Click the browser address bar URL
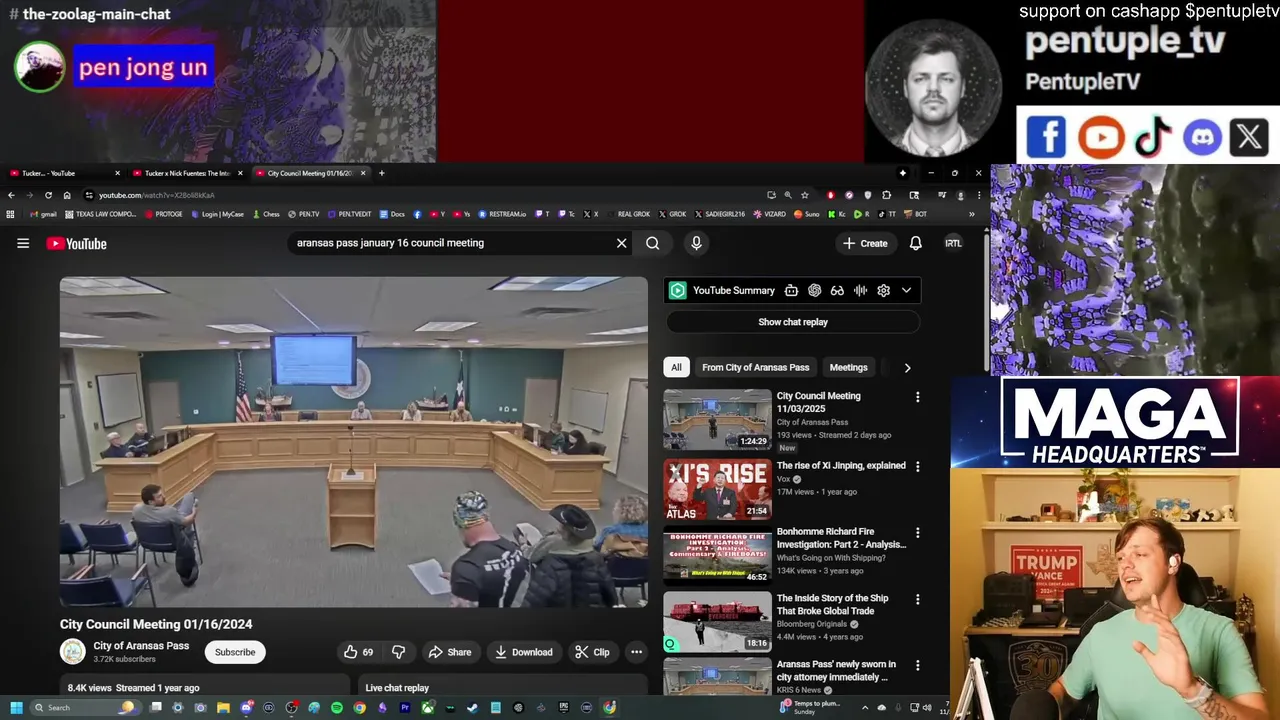The image size is (1280, 720). pyautogui.click(x=157, y=195)
